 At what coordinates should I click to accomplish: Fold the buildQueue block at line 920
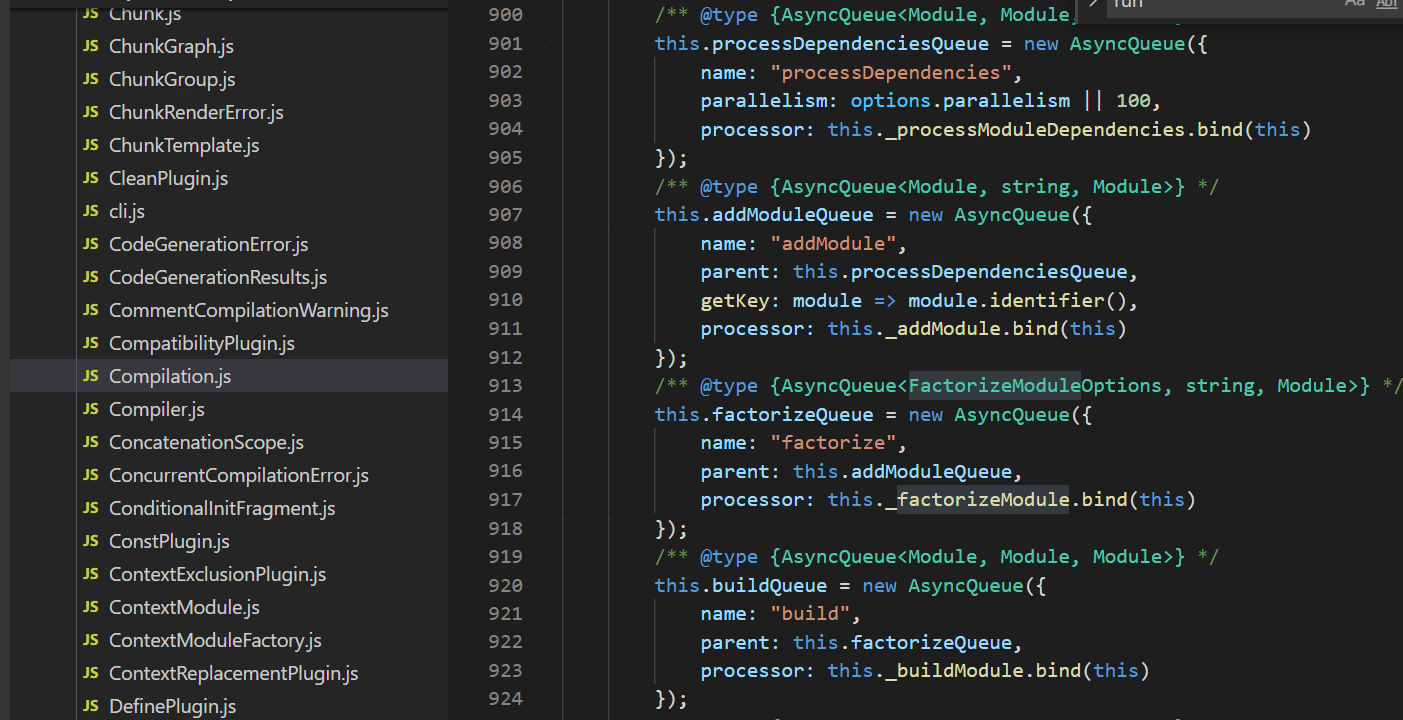544,585
